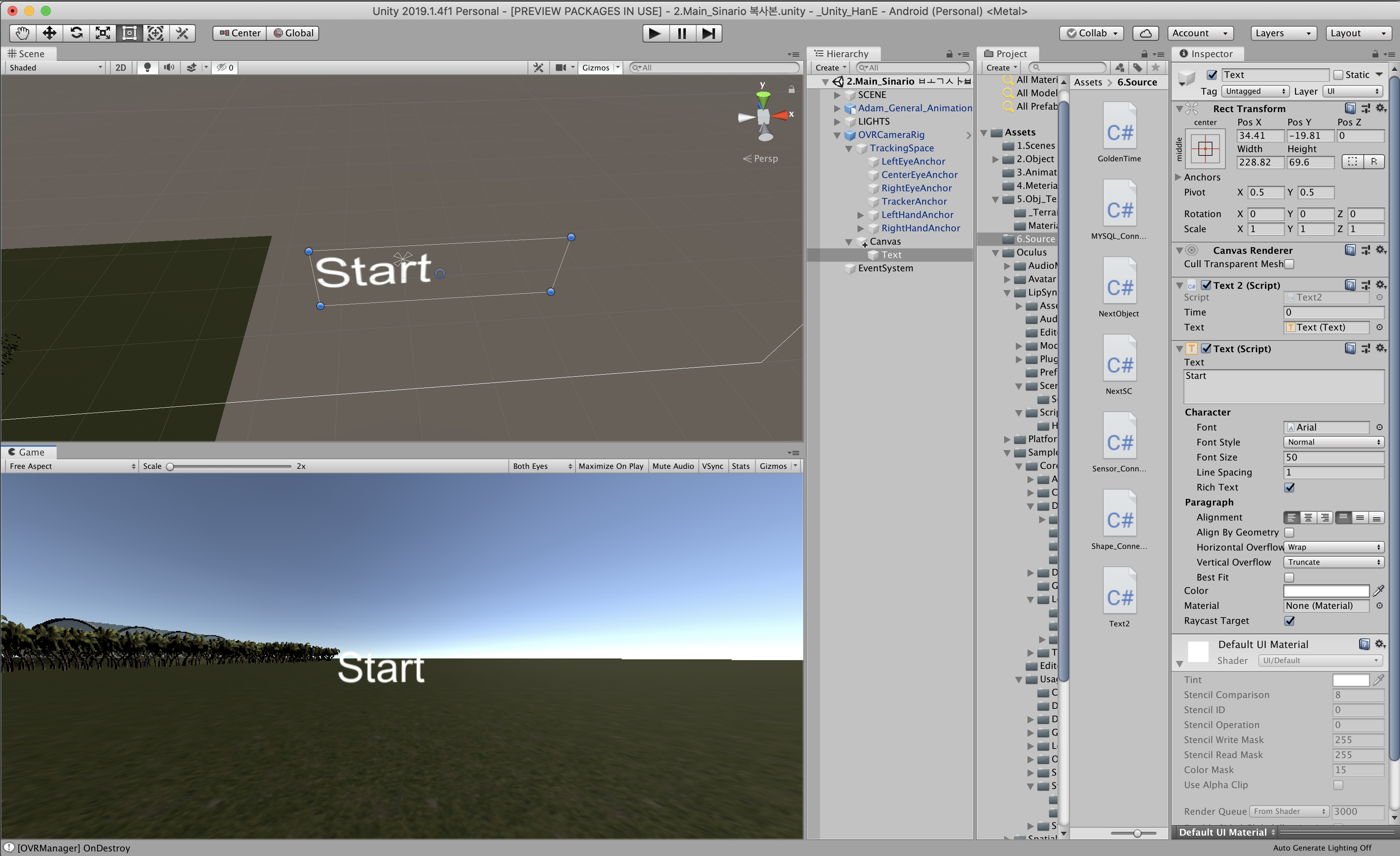Click the Mute Audio button
Screen dimensions: 1400x856
point(673,466)
